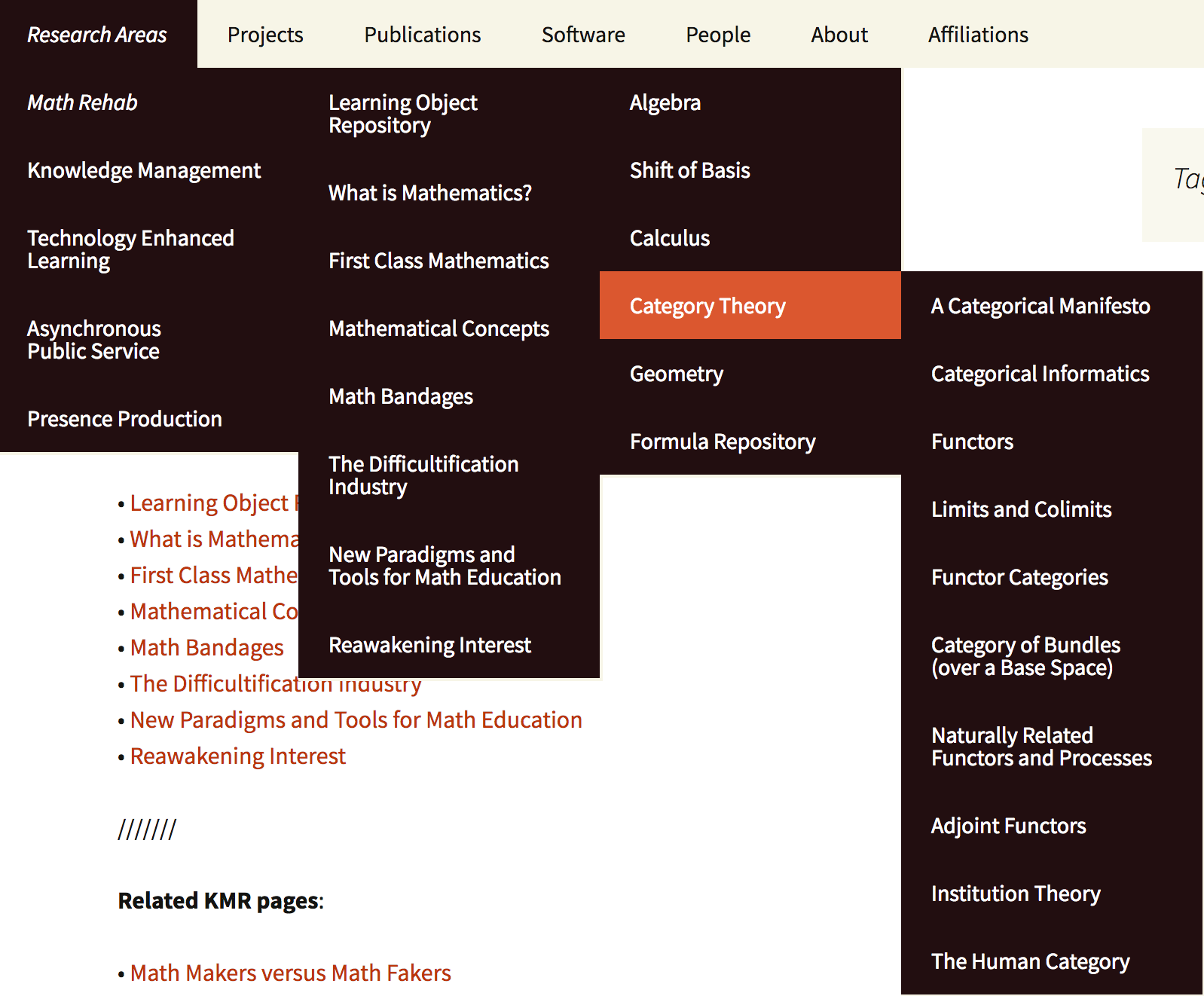The height and width of the screenshot is (996, 1204).
Task: Select the highlighted Category Theory item
Action: click(707, 306)
